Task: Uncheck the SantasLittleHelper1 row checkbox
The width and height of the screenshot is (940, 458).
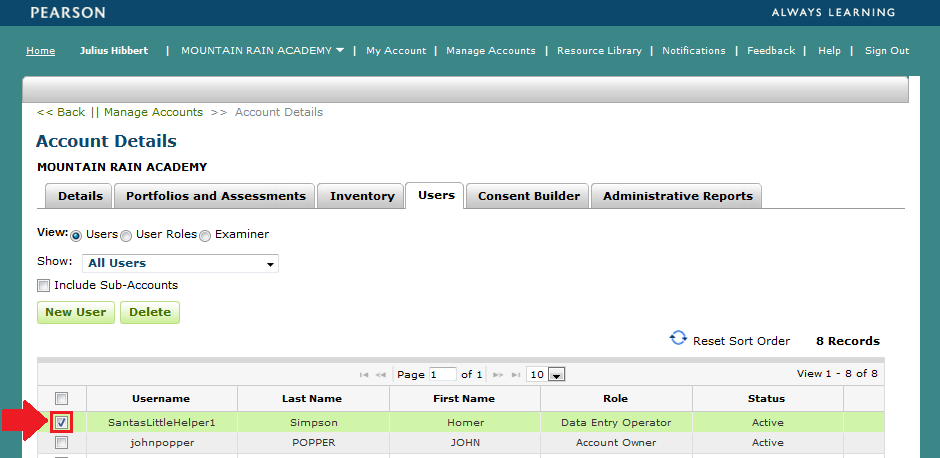Action: coord(62,423)
